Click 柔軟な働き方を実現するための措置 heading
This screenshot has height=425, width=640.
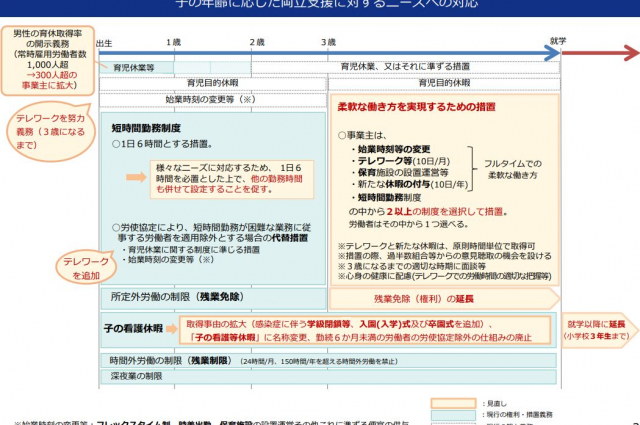416,107
